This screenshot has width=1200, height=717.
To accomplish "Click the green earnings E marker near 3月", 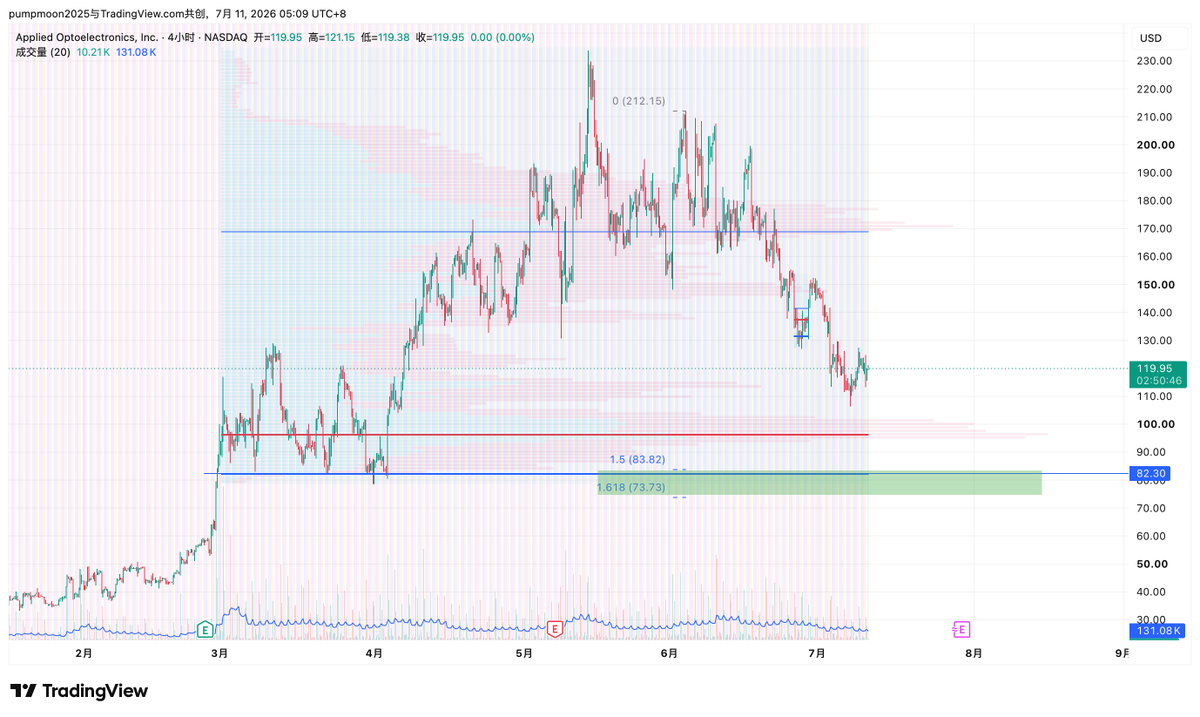I will tap(205, 629).
